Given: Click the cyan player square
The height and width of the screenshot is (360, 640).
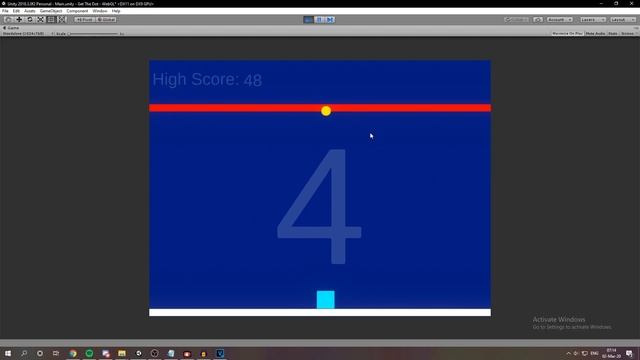Looking at the screenshot, I should 326,300.
